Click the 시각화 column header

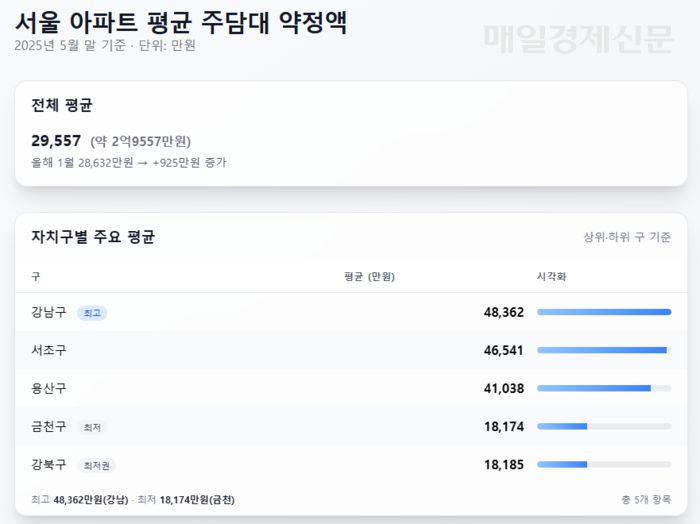coord(552,276)
